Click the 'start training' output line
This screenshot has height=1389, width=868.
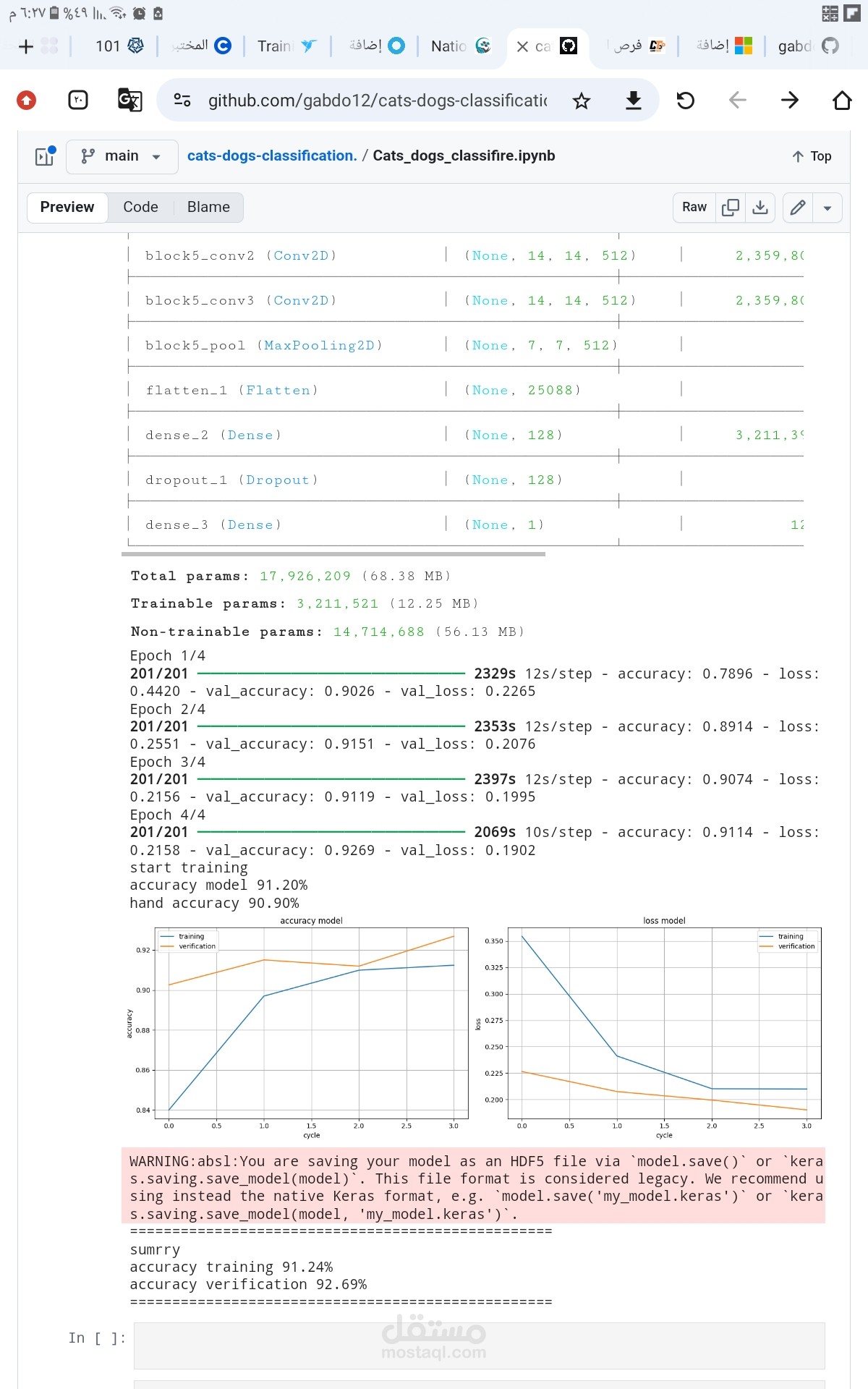pos(189,867)
